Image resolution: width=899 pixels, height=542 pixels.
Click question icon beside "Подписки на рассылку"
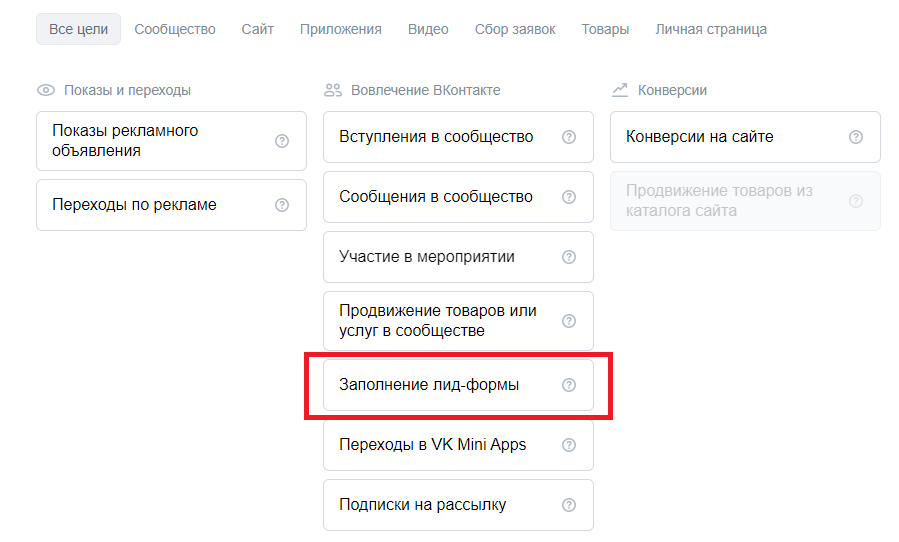(569, 505)
